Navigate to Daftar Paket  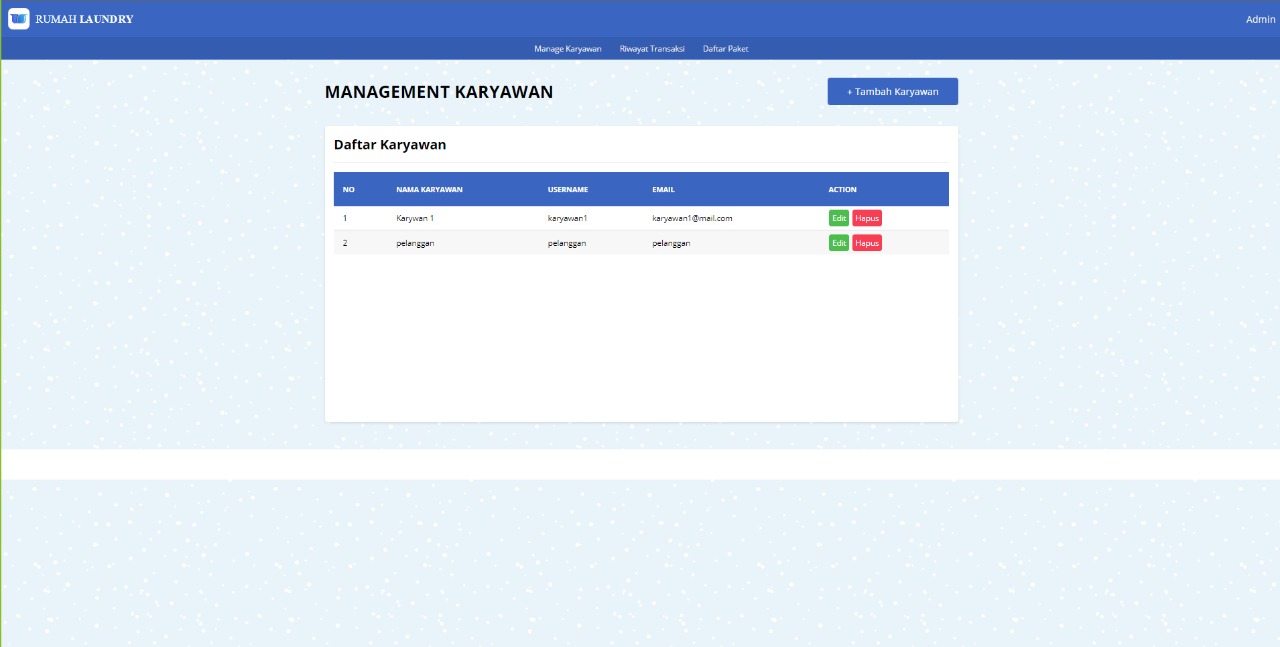point(725,48)
